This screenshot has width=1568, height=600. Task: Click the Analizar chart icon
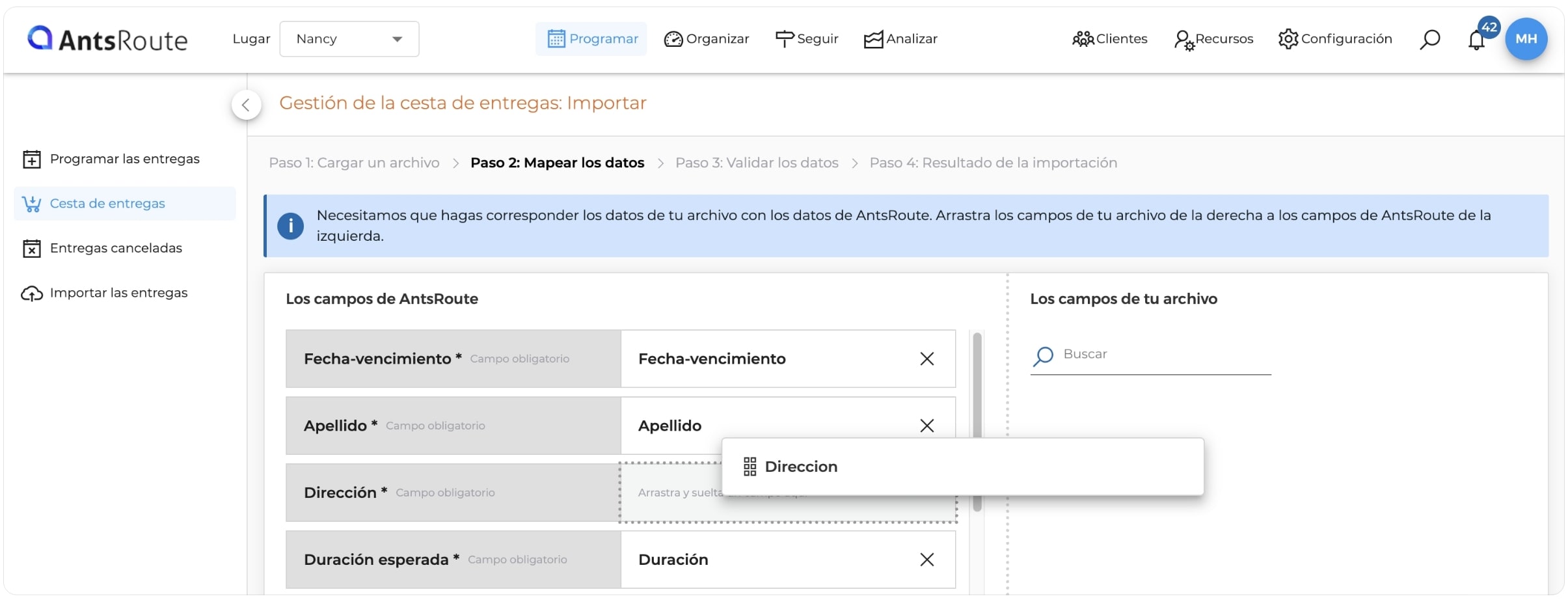(x=874, y=40)
